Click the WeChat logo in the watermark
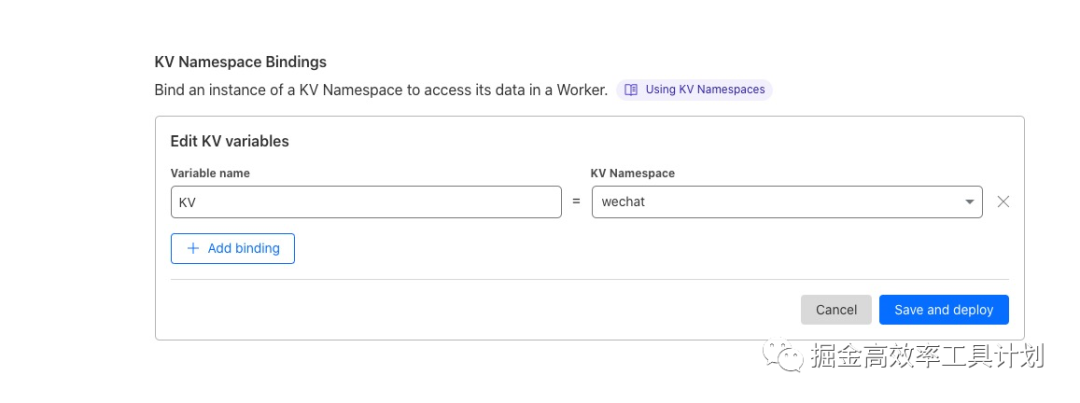The width and height of the screenshot is (1080, 403). click(x=783, y=355)
